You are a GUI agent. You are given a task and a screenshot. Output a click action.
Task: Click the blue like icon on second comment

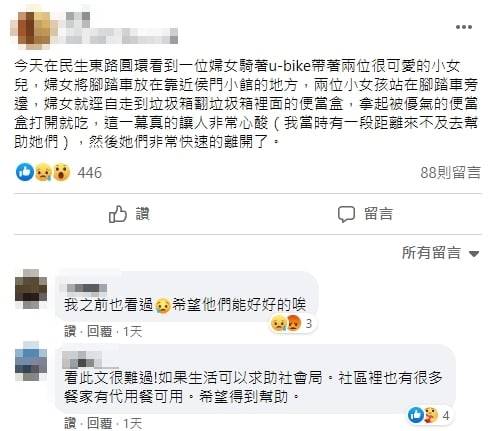(x=416, y=415)
